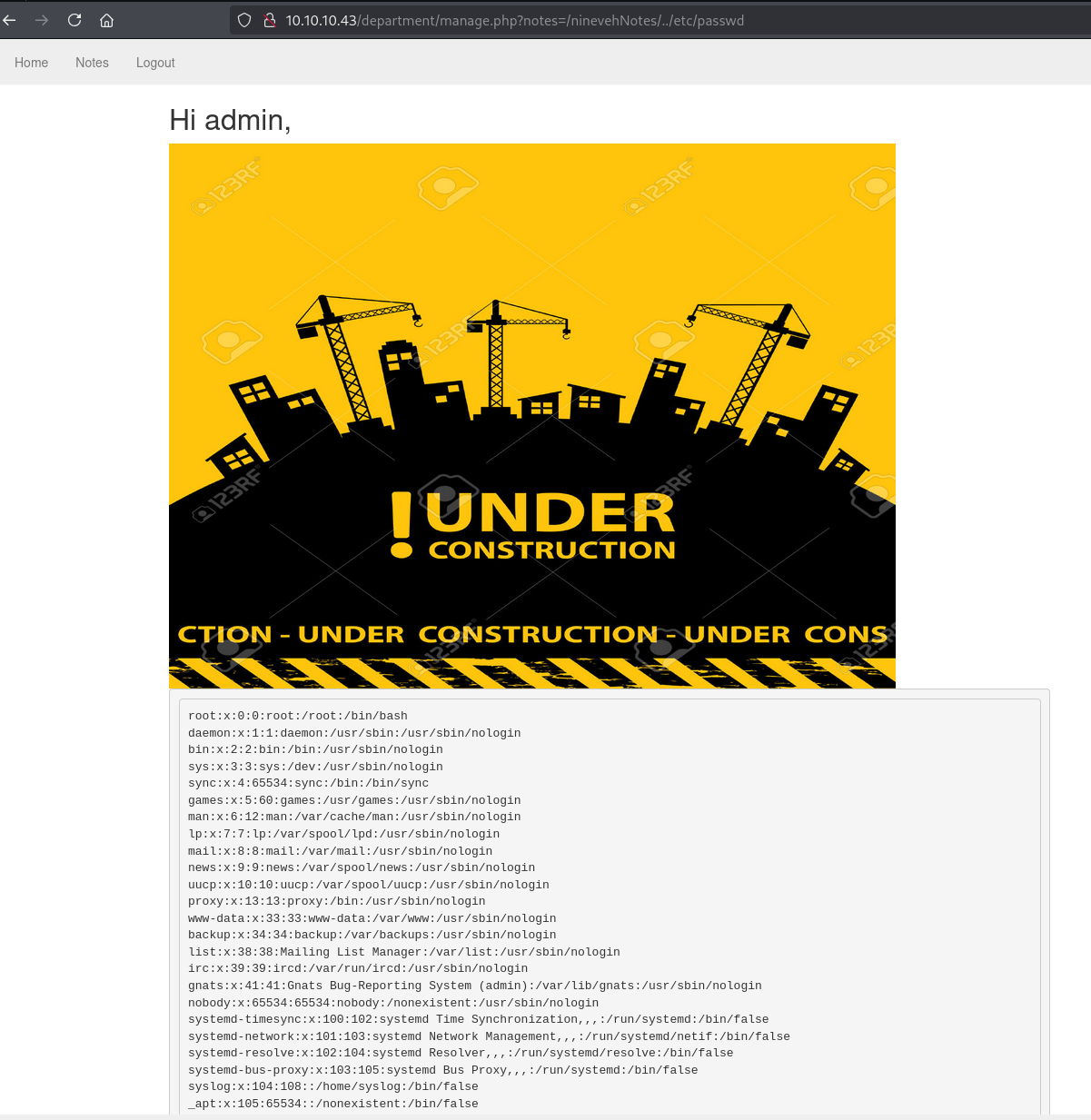Image resolution: width=1091 pixels, height=1120 pixels.
Task: Click the Gnats Bug-Reporting System line
Action: click(475, 986)
